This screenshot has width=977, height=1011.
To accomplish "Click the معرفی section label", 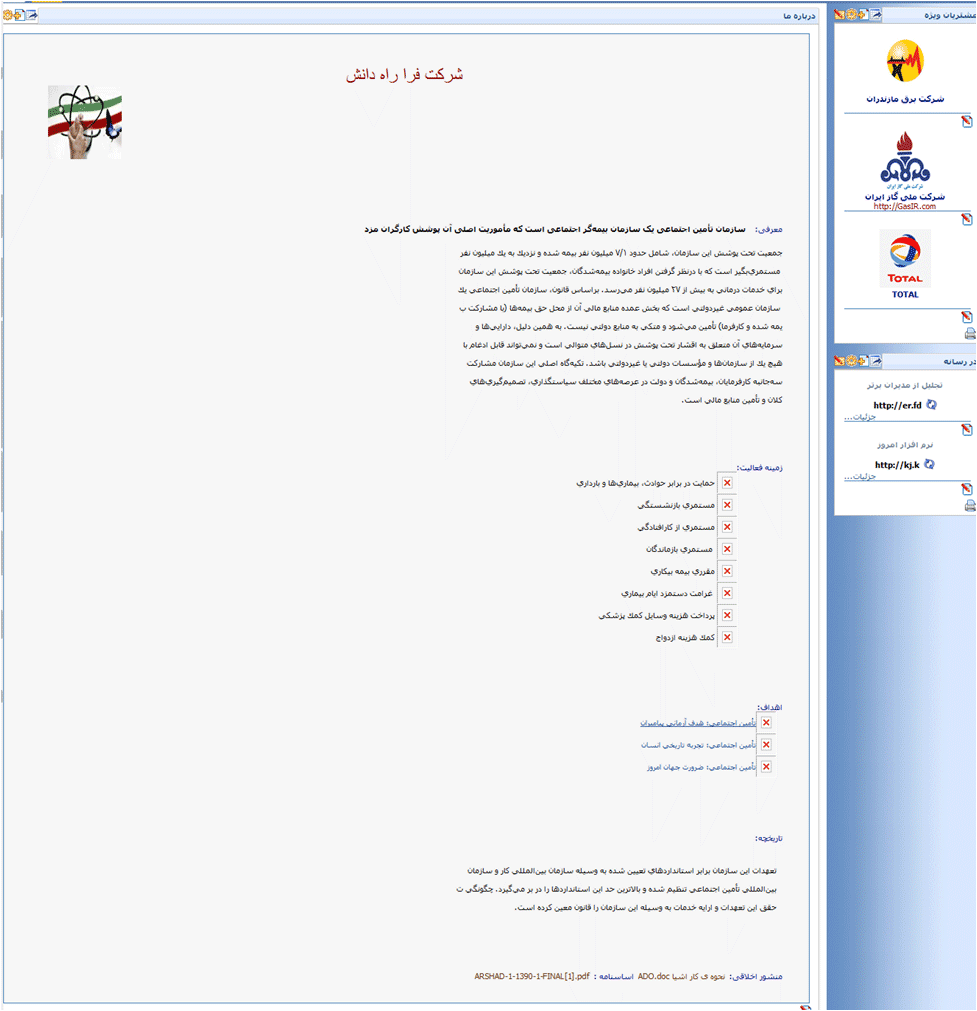I will coord(769,229).
